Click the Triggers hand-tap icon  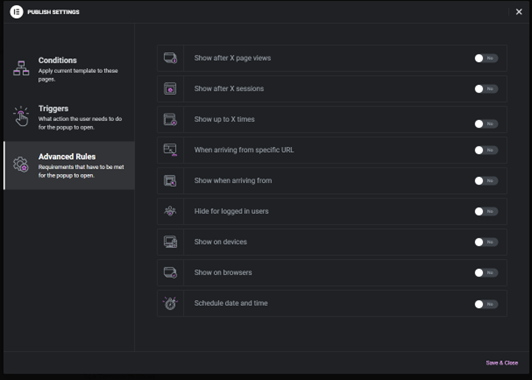tap(21, 116)
